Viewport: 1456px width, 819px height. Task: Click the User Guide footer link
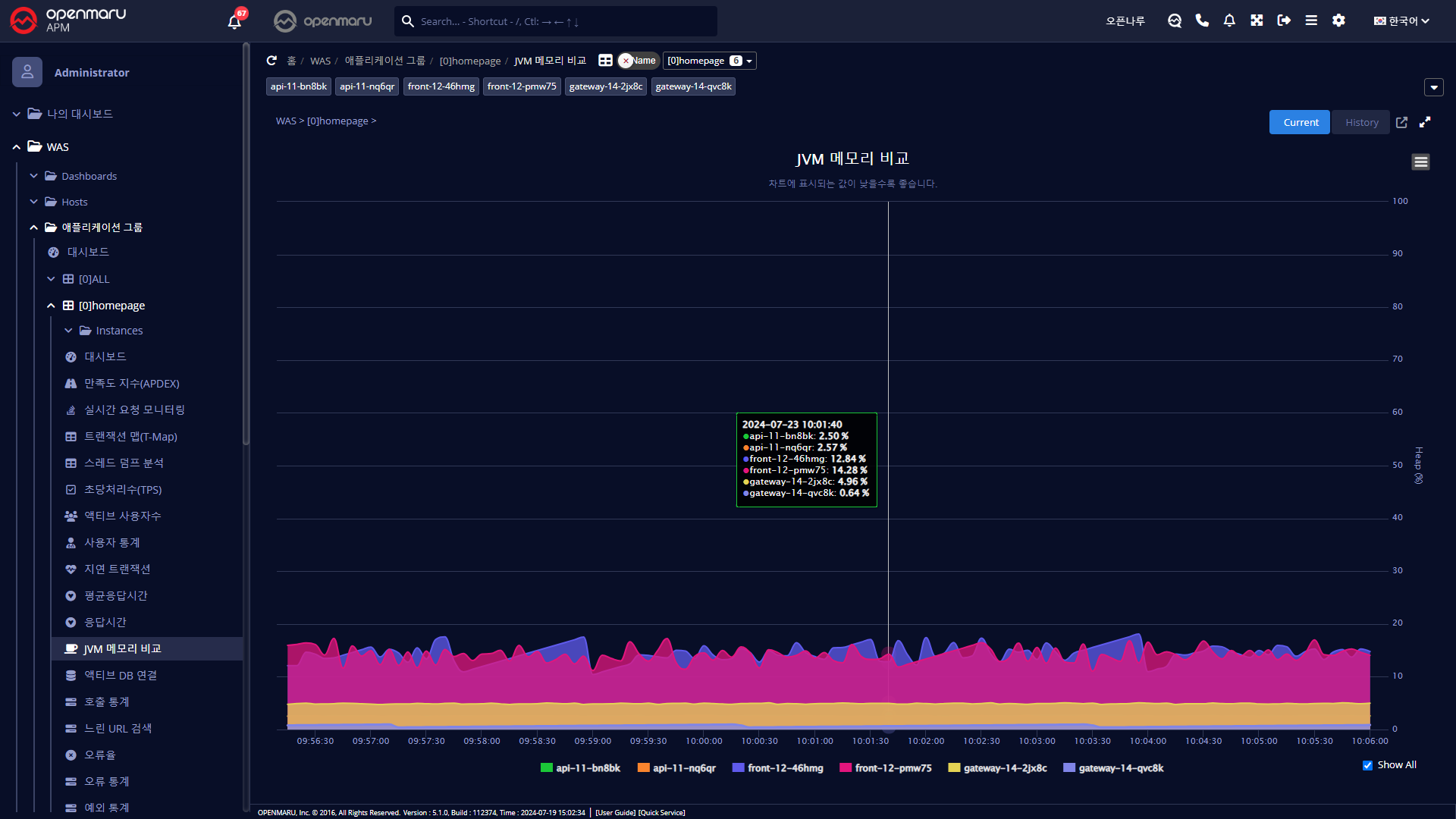[x=615, y=812]
